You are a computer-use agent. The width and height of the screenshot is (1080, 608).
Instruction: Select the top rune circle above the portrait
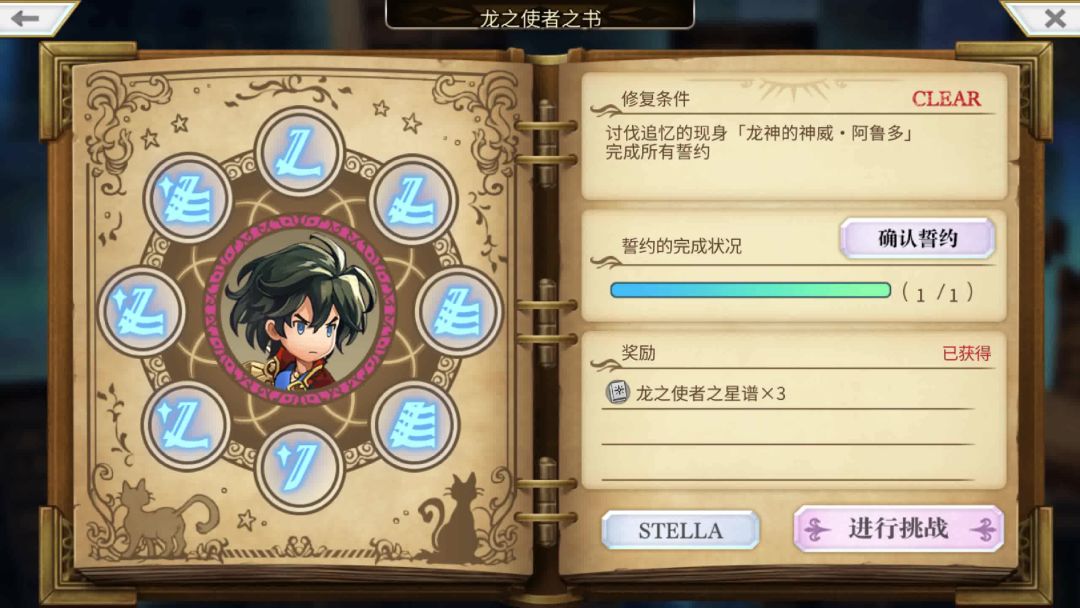(x=298, y=151)
